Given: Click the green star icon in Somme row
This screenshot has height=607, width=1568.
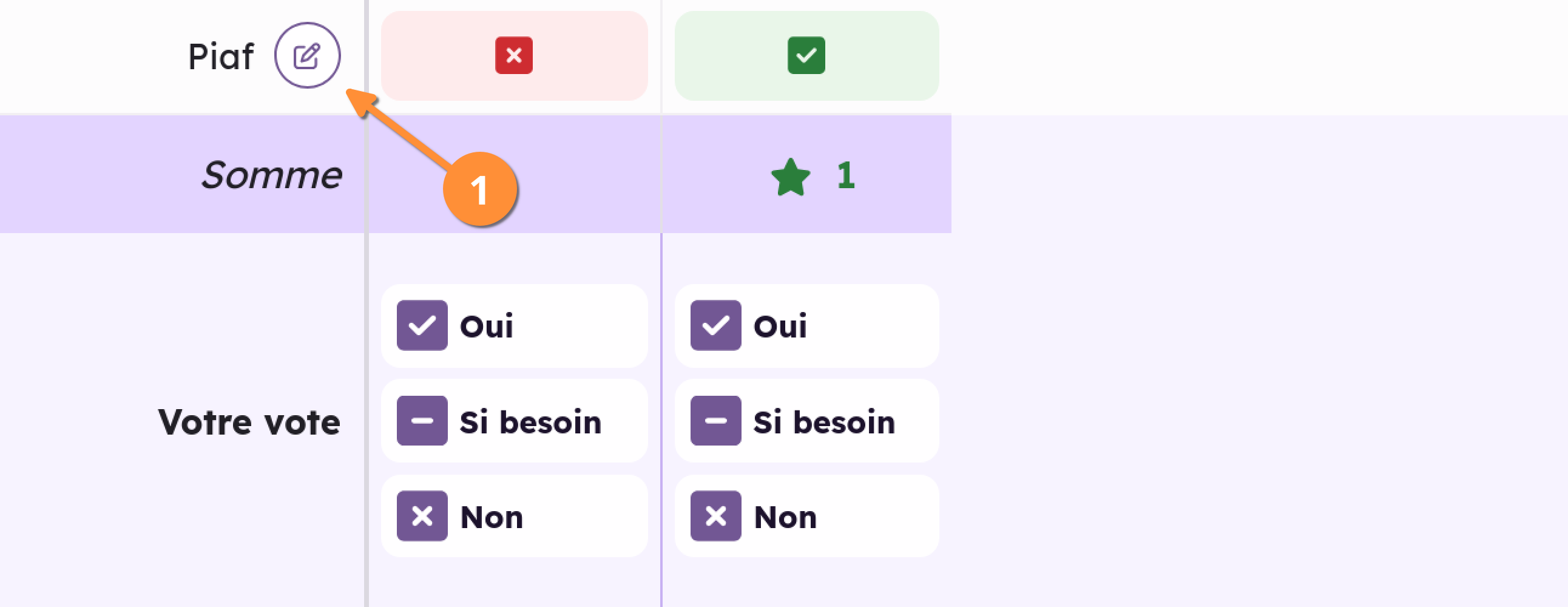Looking at the screenshot, I should [790, 177].
